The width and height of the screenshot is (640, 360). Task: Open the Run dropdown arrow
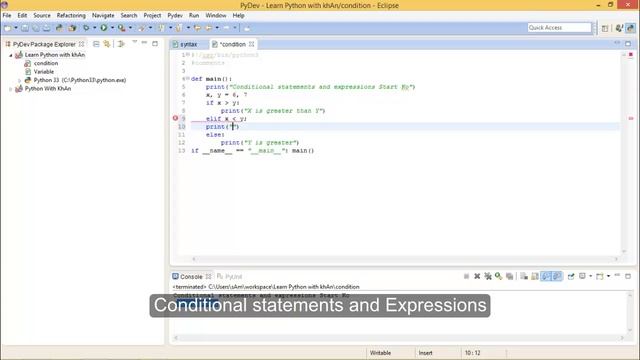click(112, 28)
